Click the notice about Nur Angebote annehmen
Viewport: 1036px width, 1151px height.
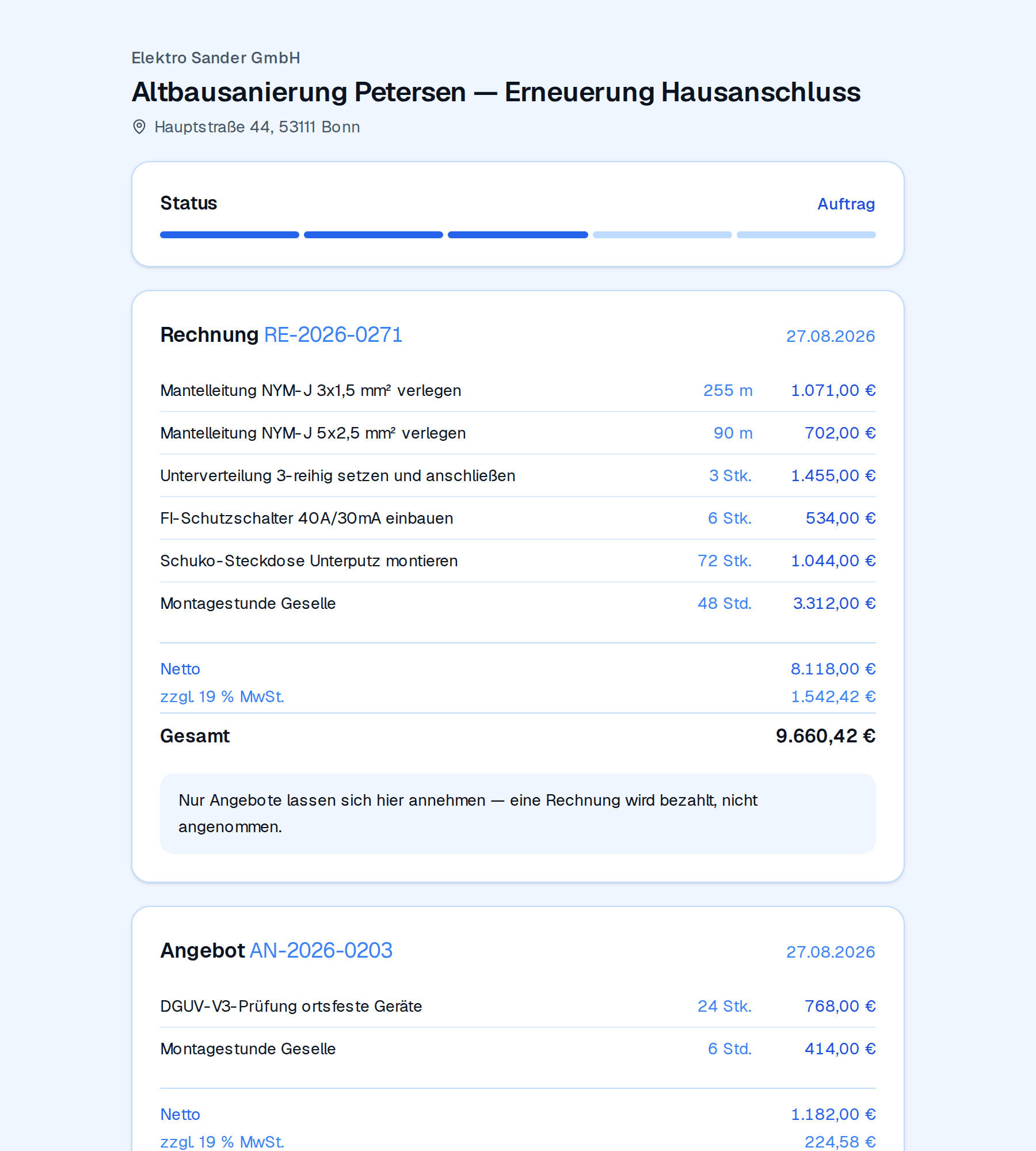coord(518,813)
